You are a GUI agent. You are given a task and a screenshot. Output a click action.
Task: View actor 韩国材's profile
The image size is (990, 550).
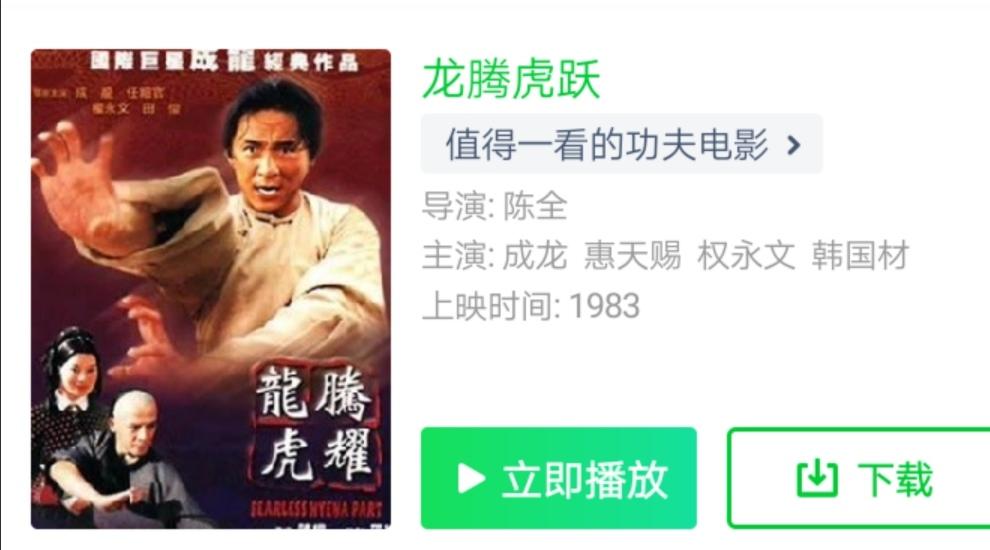[x=860, y=255]
